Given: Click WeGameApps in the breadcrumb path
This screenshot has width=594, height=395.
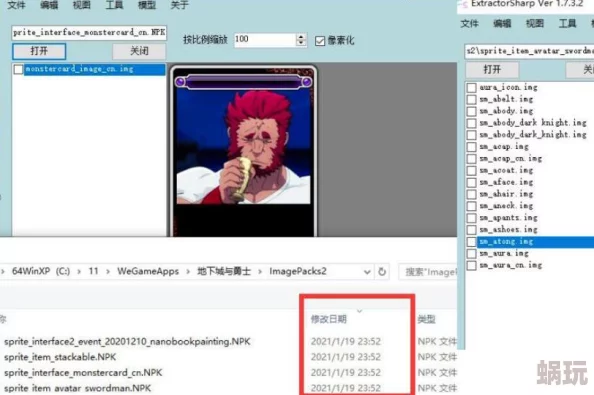Looking at the screenshot, I should (148, 271).
